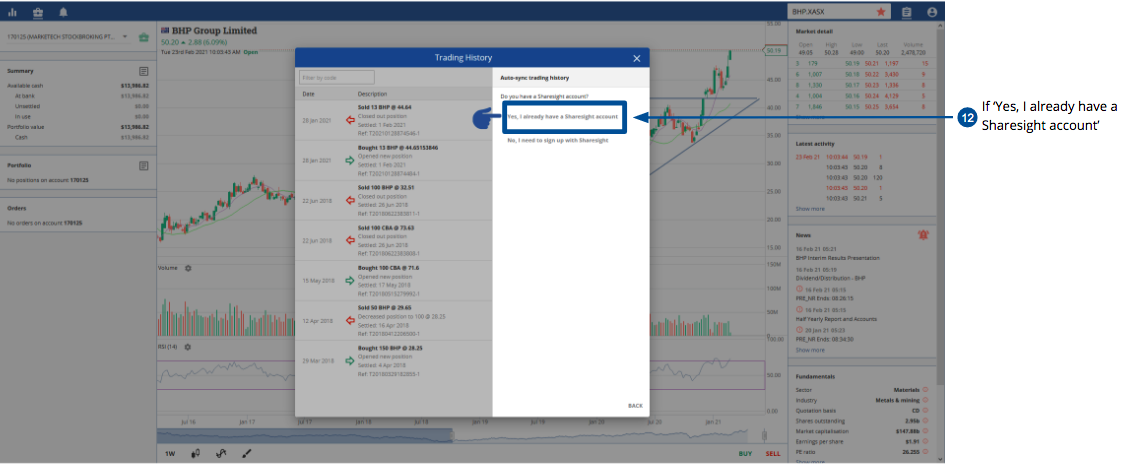Click 'Shares outstanding' row in Fundamentals
The image size is (1122, 464).
pos(862,421)
